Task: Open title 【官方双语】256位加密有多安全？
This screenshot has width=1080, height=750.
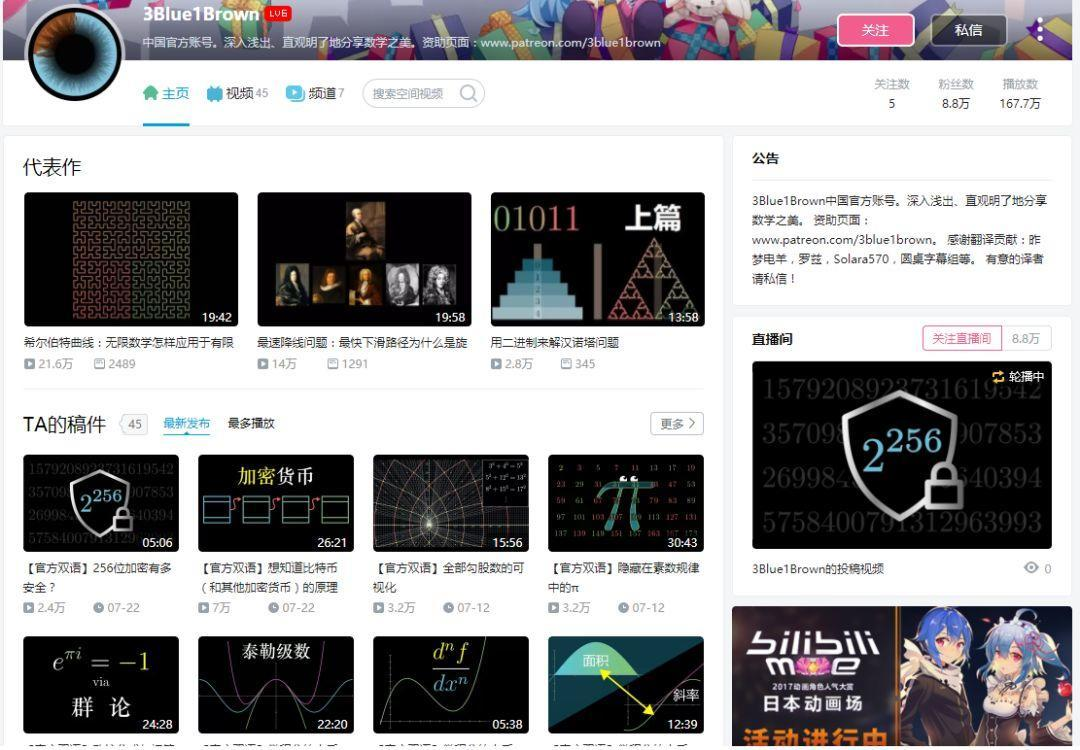Action: (98, 577)
